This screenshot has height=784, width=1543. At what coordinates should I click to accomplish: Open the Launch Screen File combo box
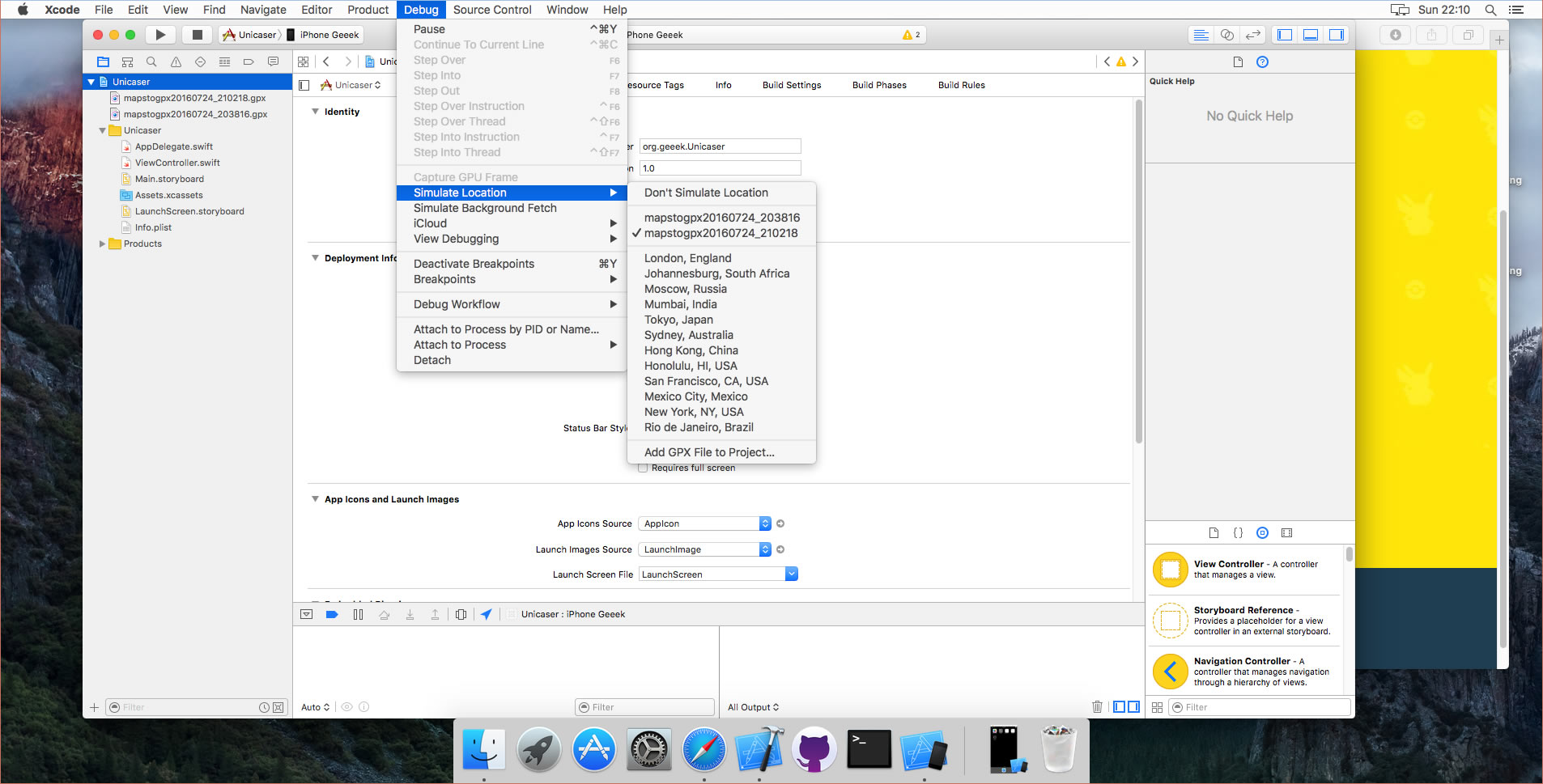[718, 574]
